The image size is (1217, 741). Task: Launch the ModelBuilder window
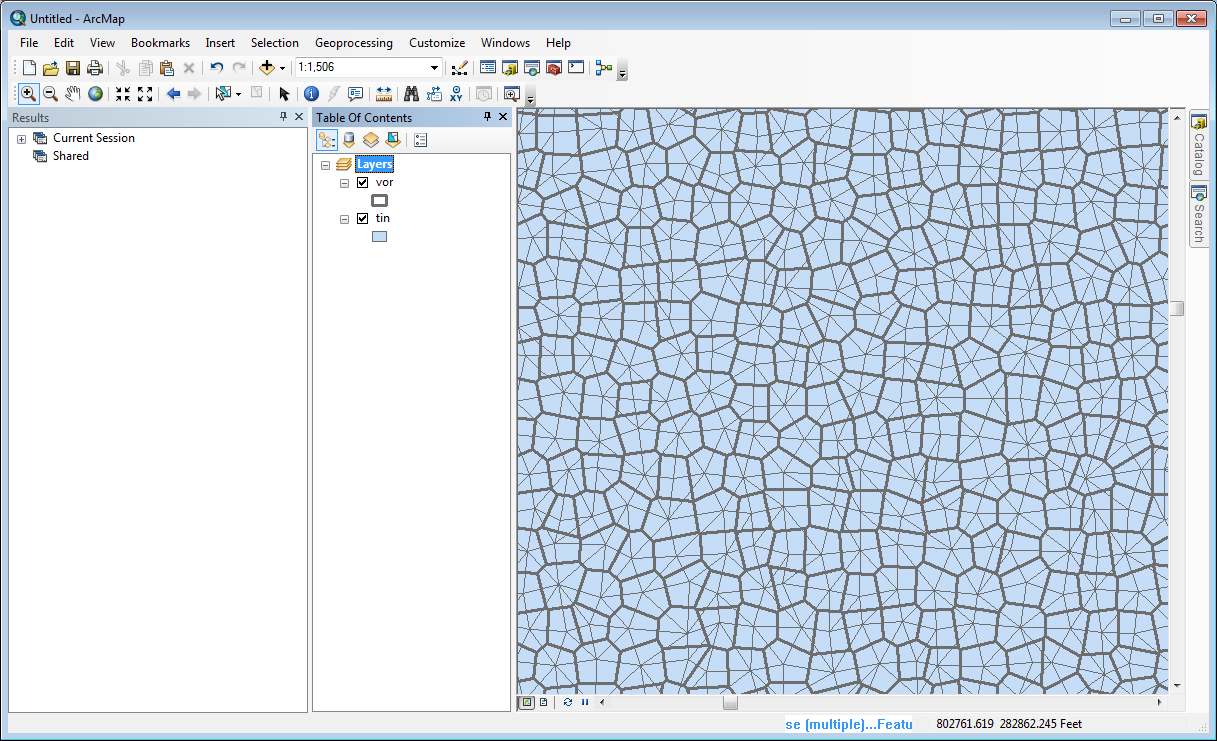[603, 68]
